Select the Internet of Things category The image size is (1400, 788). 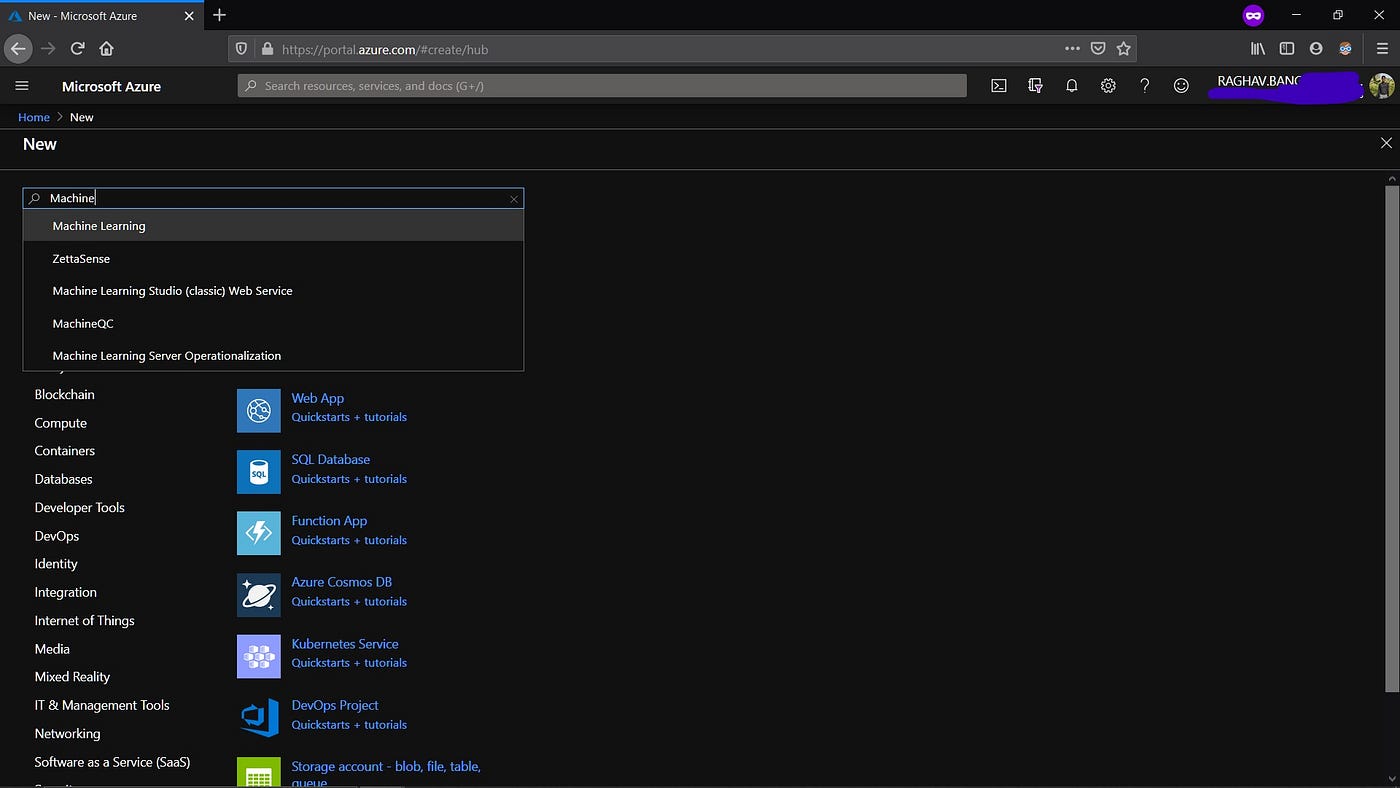84,621
